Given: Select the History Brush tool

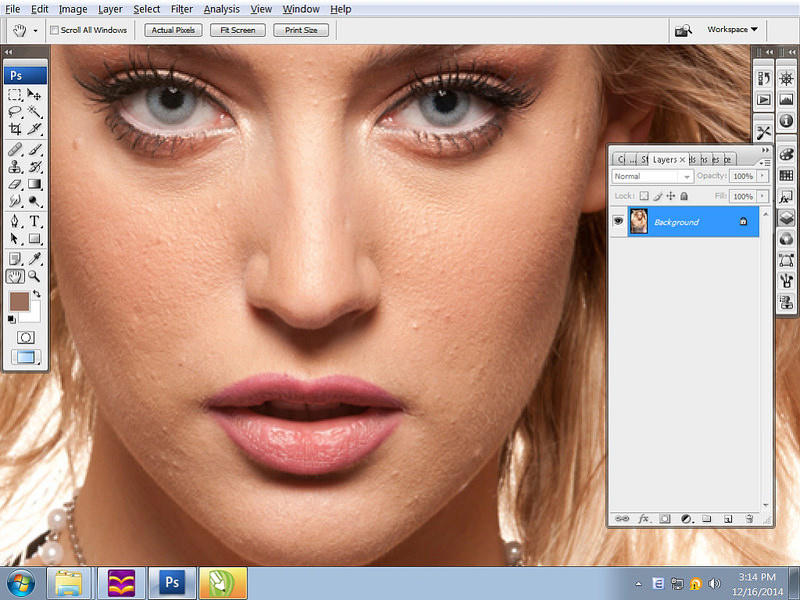Looking at the screenshot, I should [34, 166].
